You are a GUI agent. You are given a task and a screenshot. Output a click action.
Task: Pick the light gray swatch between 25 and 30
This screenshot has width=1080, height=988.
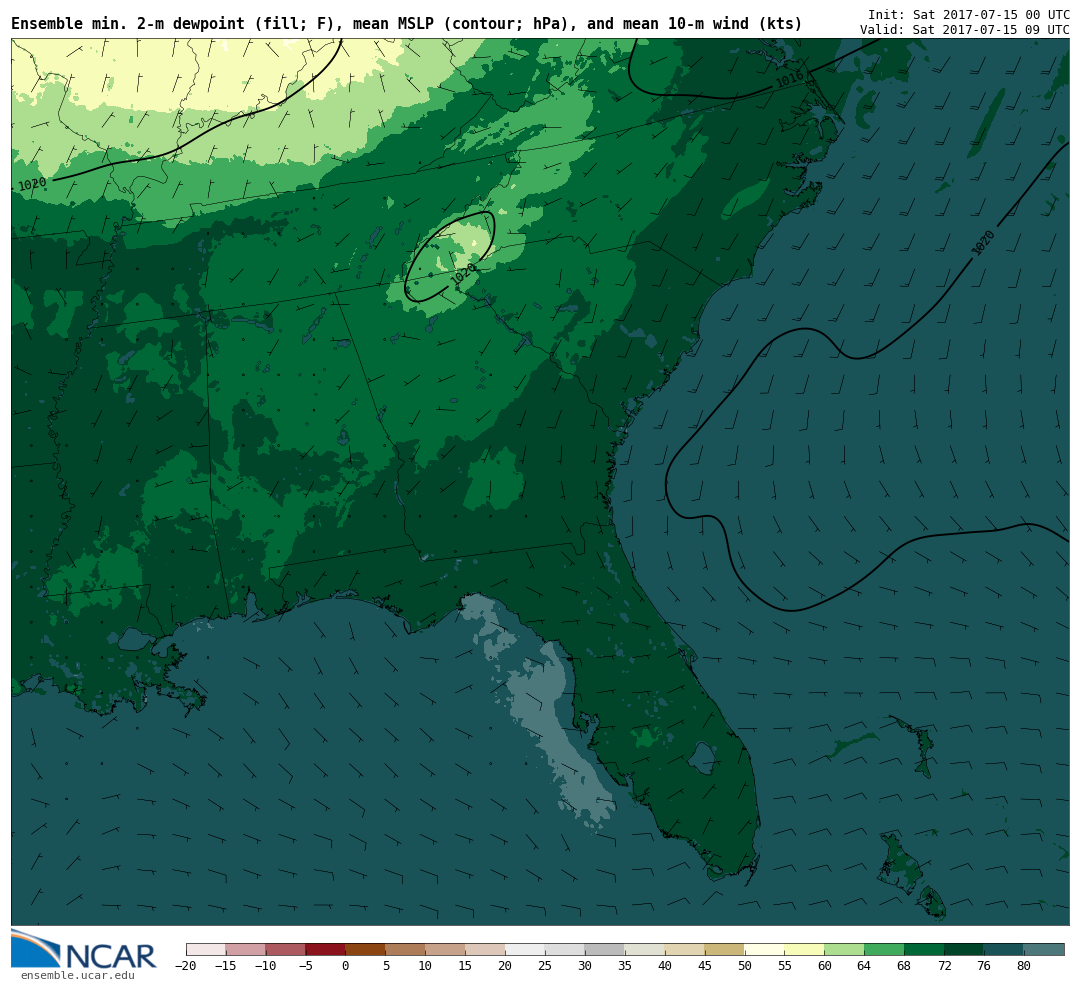point(565,949)
